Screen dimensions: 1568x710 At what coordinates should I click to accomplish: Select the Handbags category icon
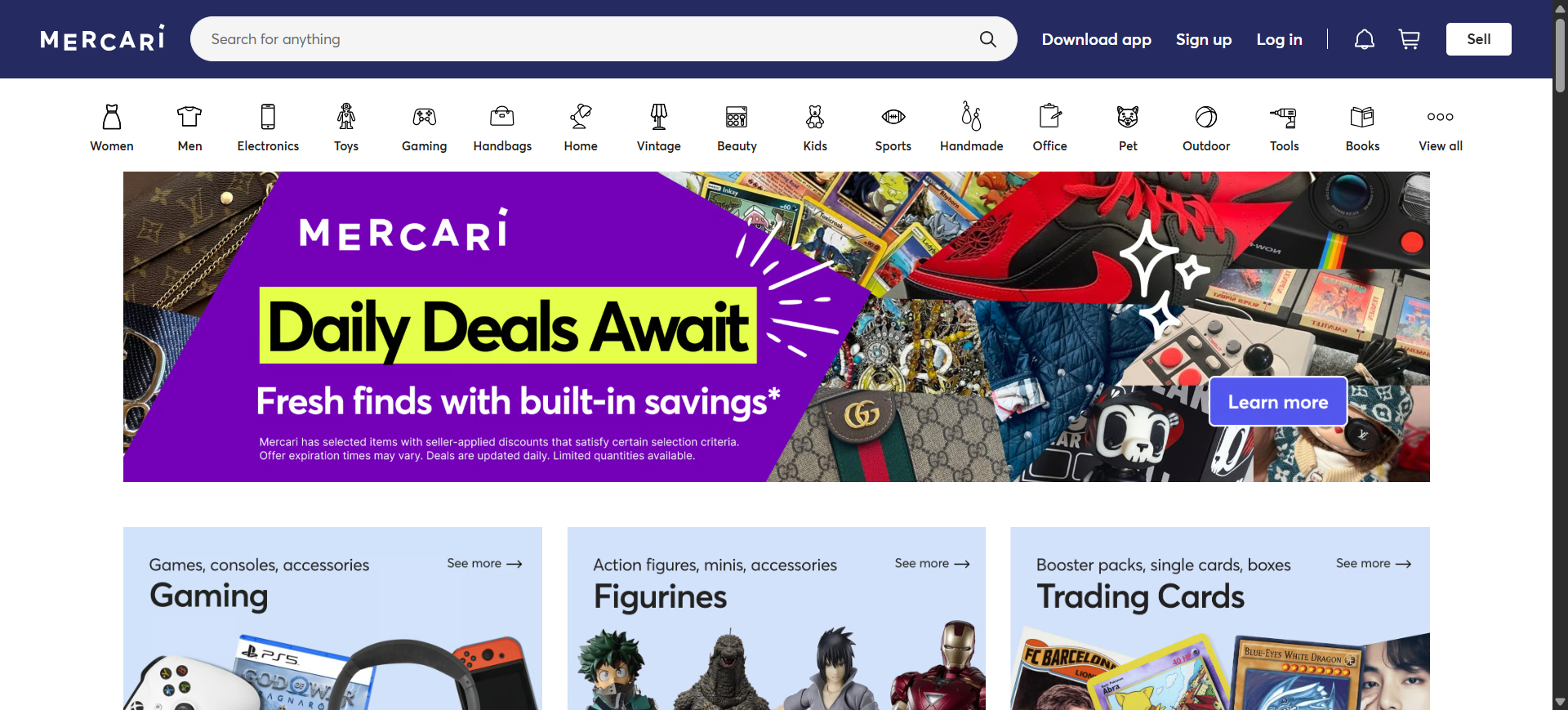[502, 117]
